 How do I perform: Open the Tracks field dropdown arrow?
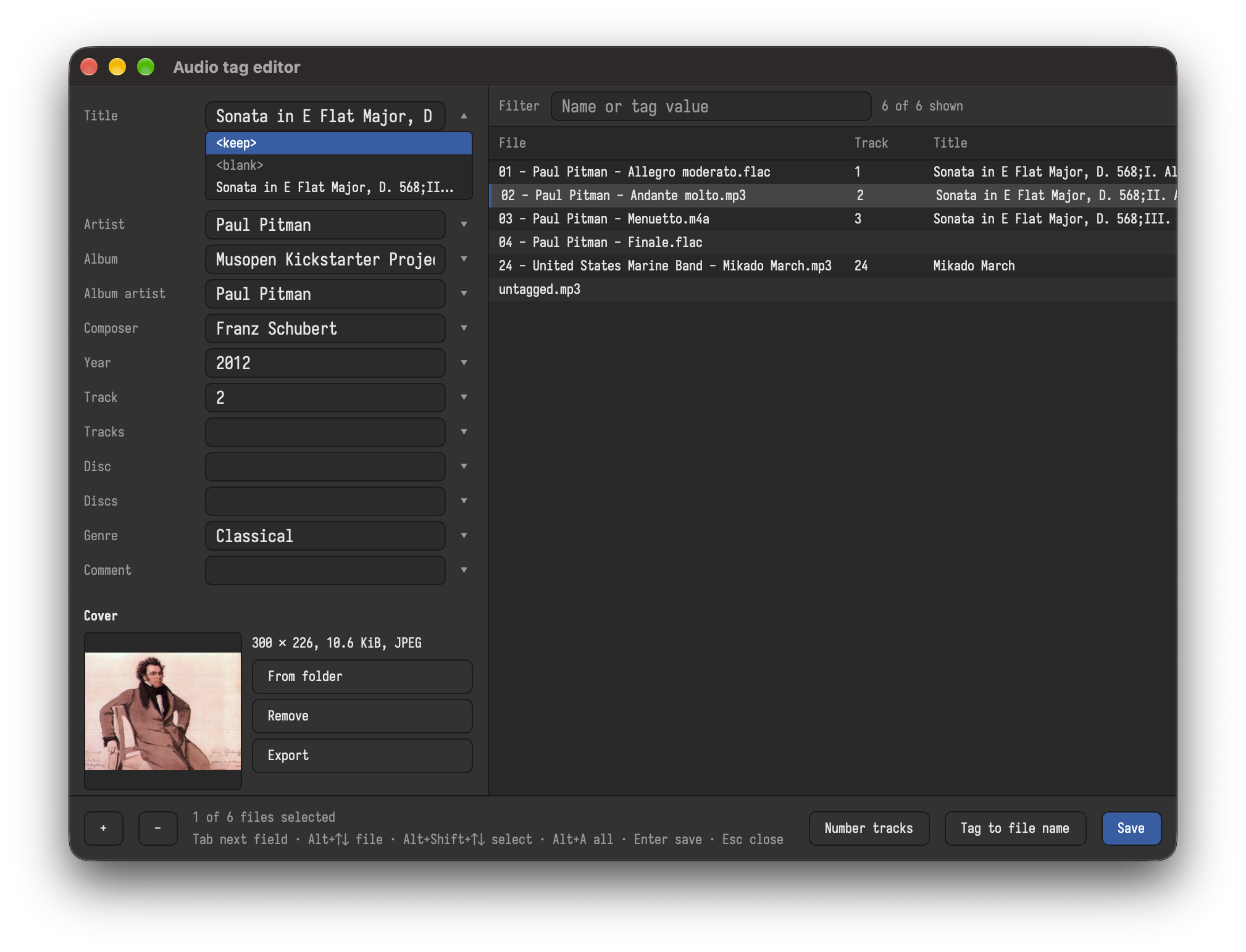click(x=464, y=432)
